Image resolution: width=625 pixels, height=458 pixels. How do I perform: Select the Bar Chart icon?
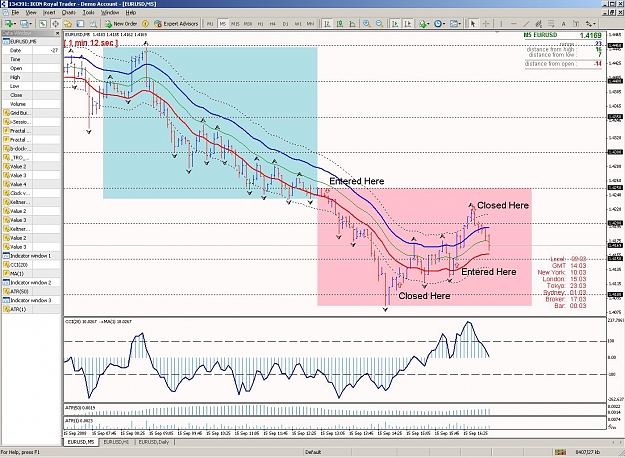point(327,24)
